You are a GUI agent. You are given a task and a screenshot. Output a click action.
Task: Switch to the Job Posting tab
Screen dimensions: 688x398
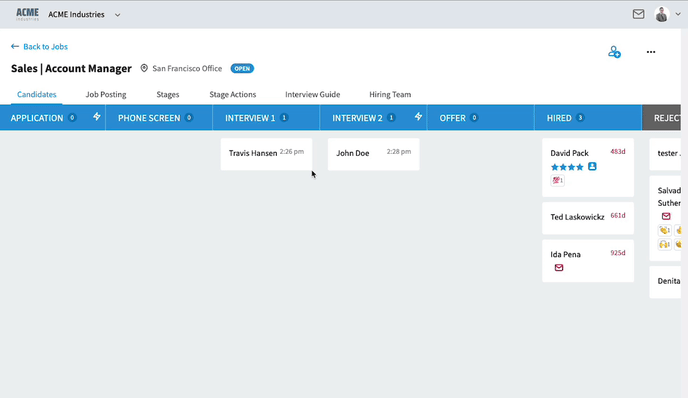point(106,94)
